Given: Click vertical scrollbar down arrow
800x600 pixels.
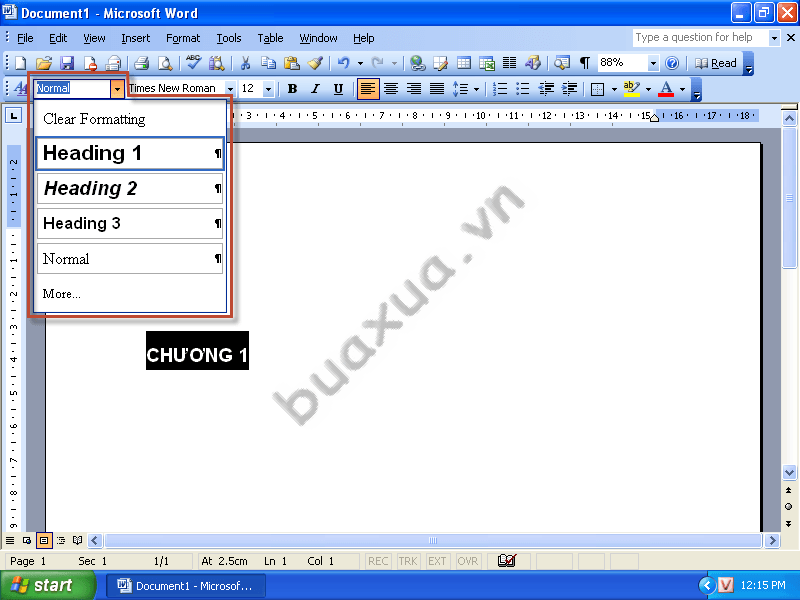Looking at the screenshot, I should click(x=789, y=472).
